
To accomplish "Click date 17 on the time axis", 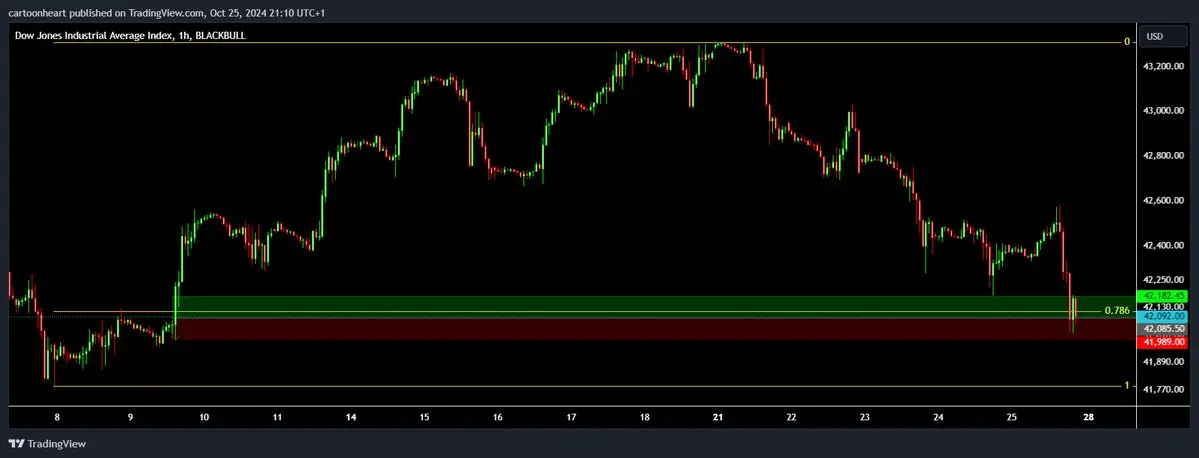I will pyautogui.click(x=571, y=417).
